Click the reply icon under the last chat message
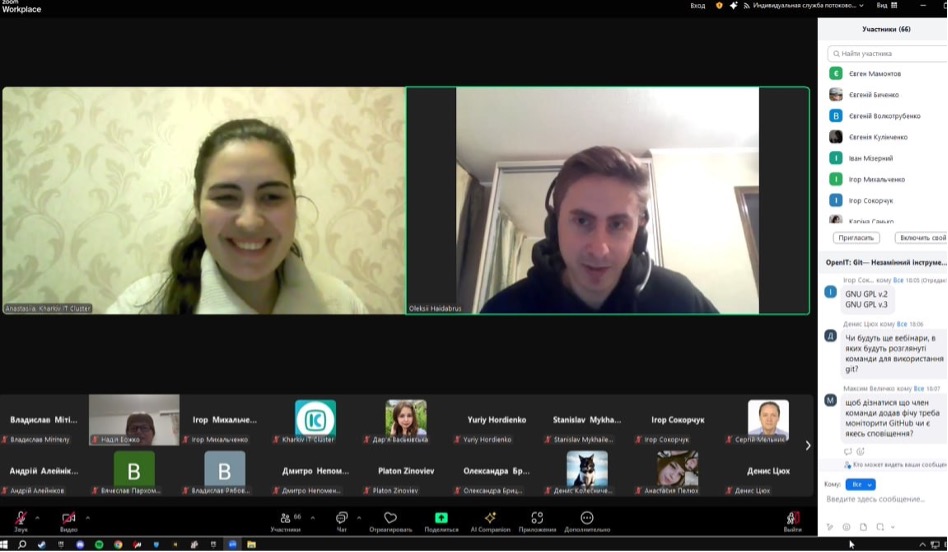948x552 pixels. click(x=848, y=452)
